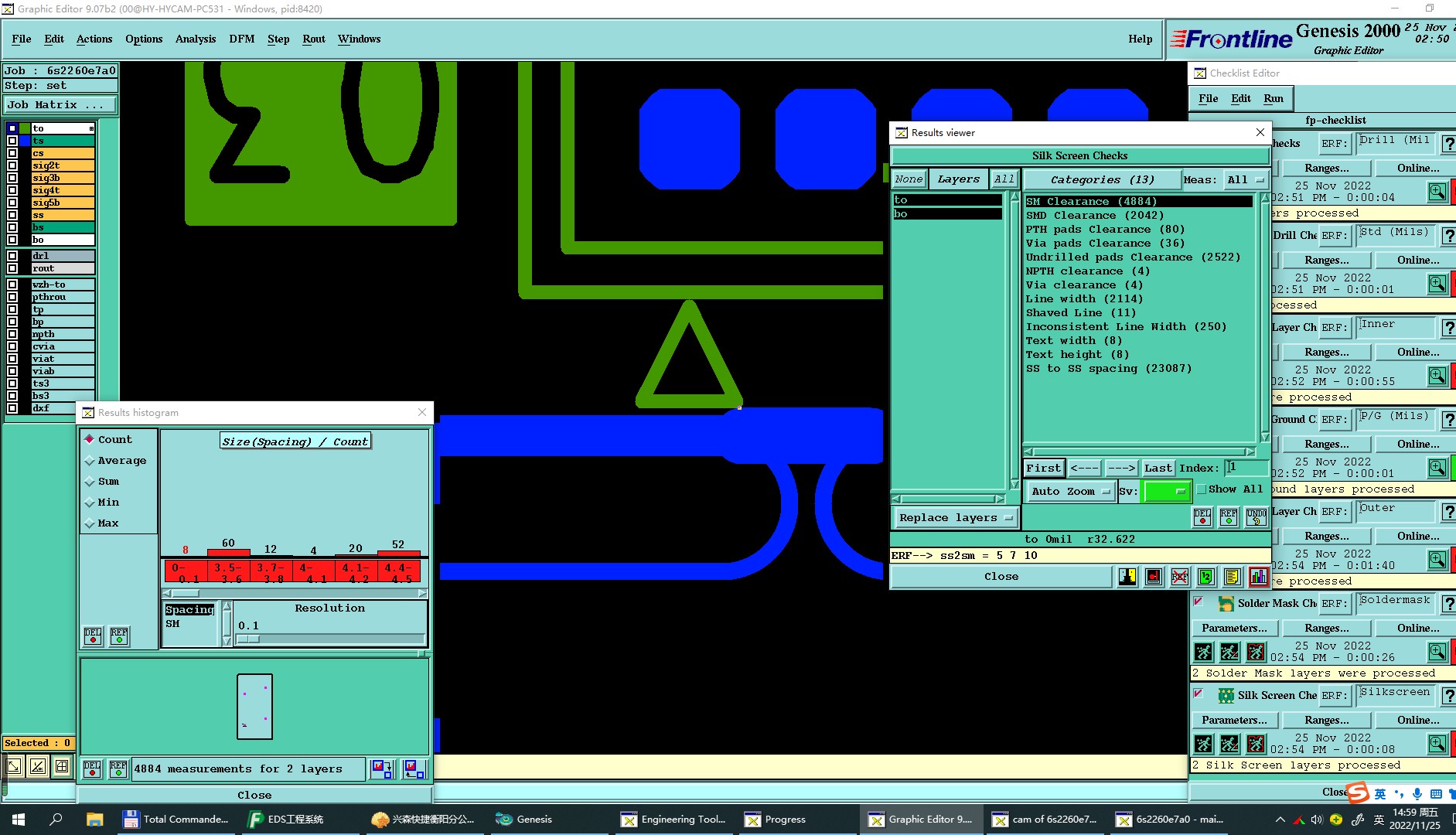The height and width of the screenshot is (835, 1456).
Task: Click Parameters... for Silk Screen Checks
Action: coord(1234,720)
